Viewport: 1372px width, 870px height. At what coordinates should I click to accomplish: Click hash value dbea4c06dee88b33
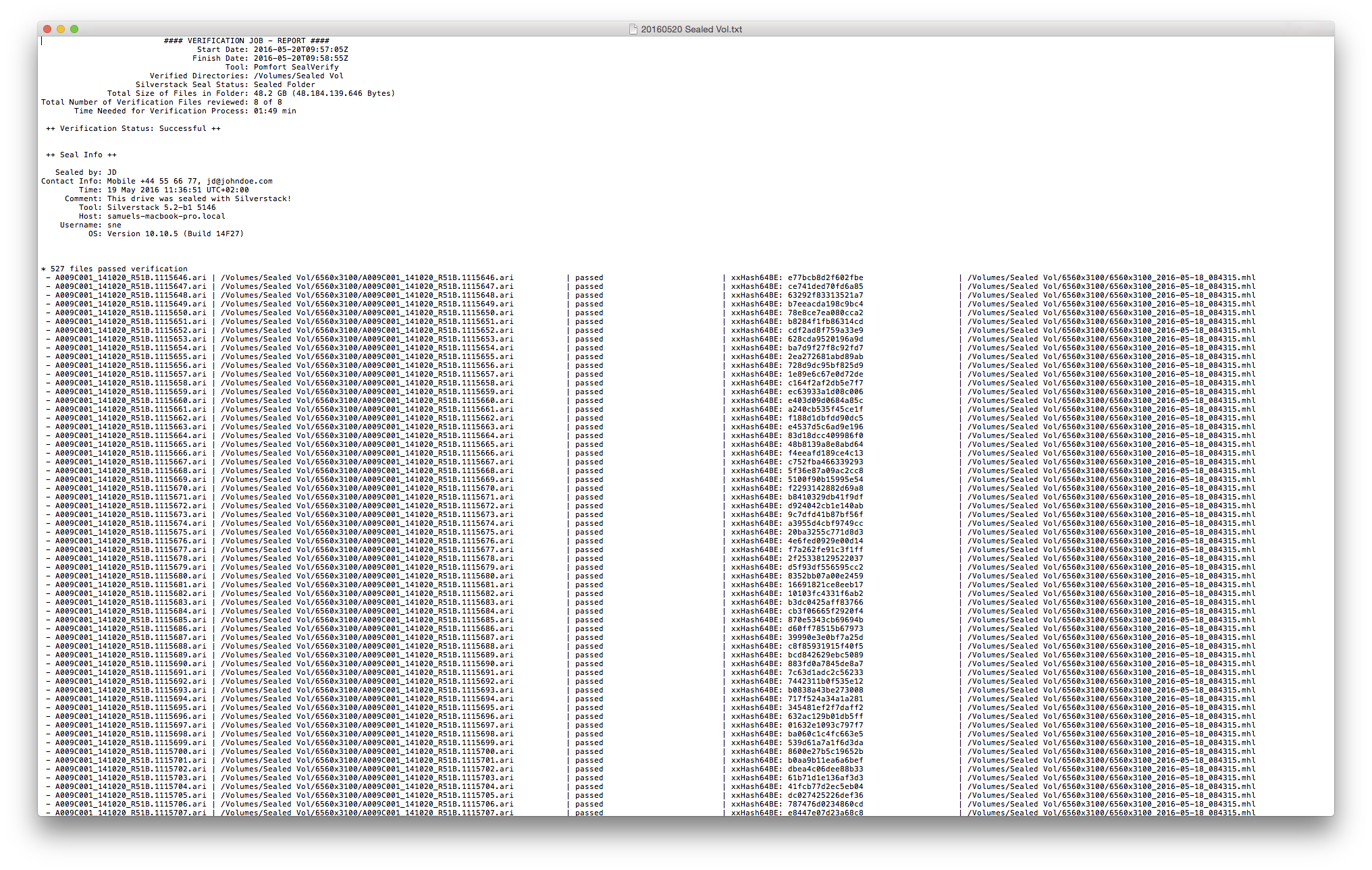(x=825, y=769)
